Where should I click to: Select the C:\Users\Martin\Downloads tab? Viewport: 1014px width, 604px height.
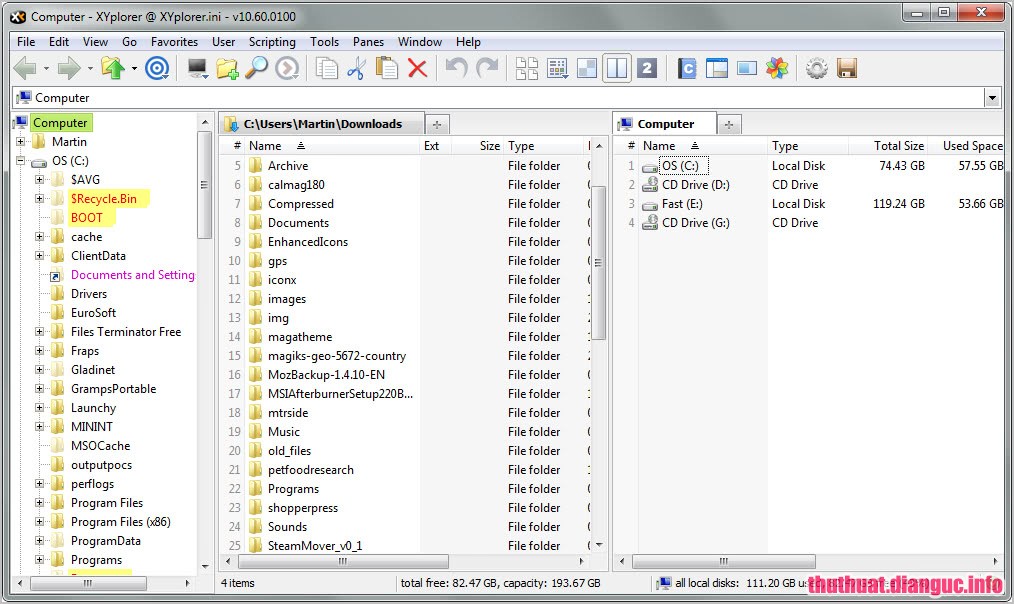click(321, 124)
